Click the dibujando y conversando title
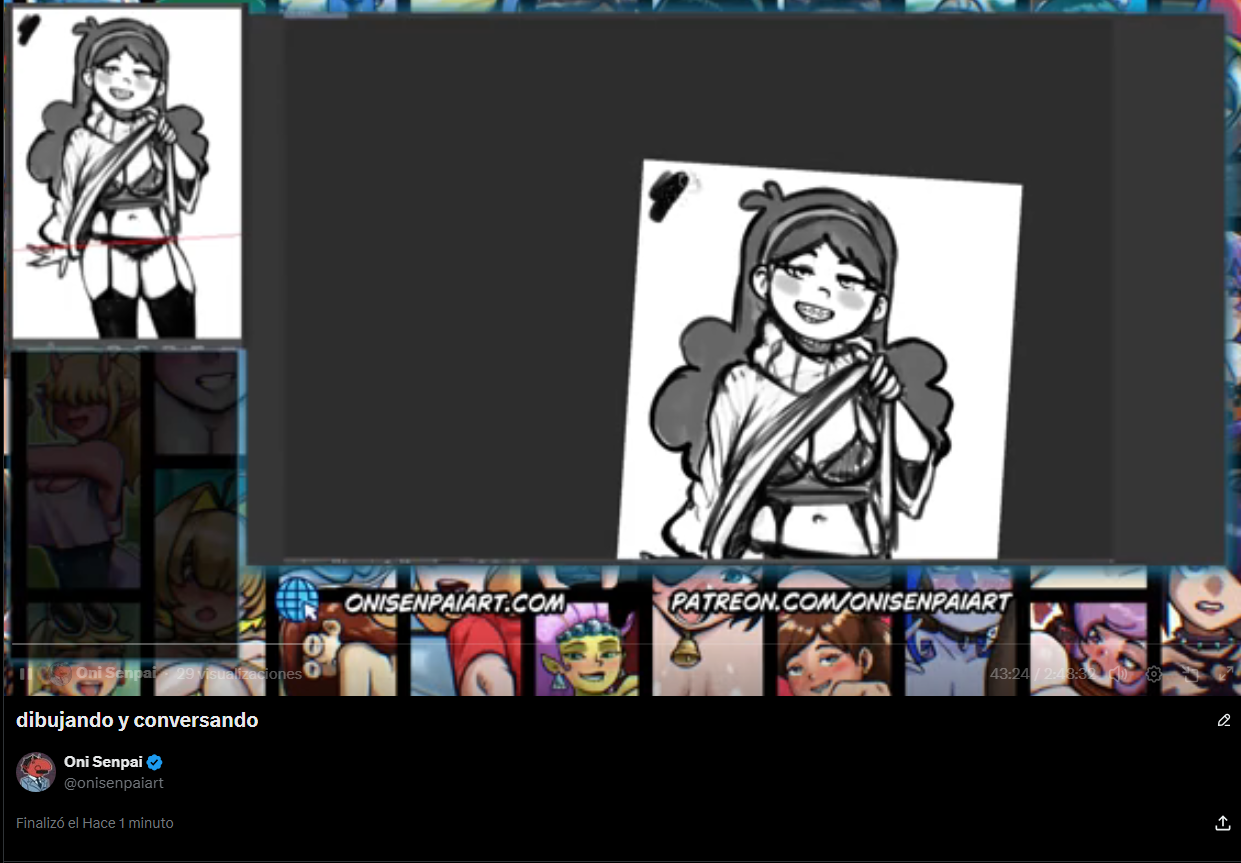The height and width of the screenshot is (863, 1241). click(x=137, y=720)
